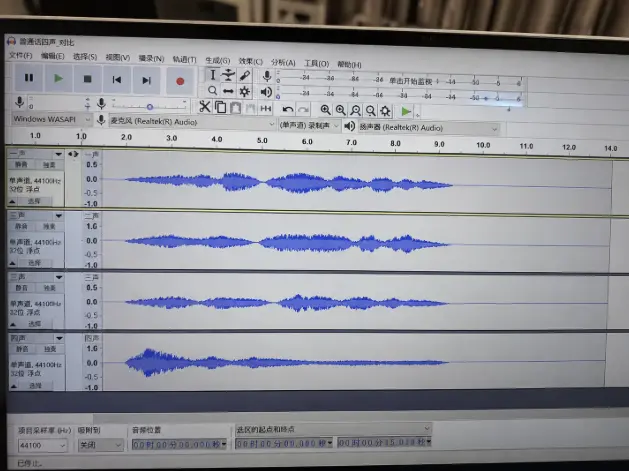Click the playback meter speaker icon
Screen dimensions: 629x471
coord(266,92)
